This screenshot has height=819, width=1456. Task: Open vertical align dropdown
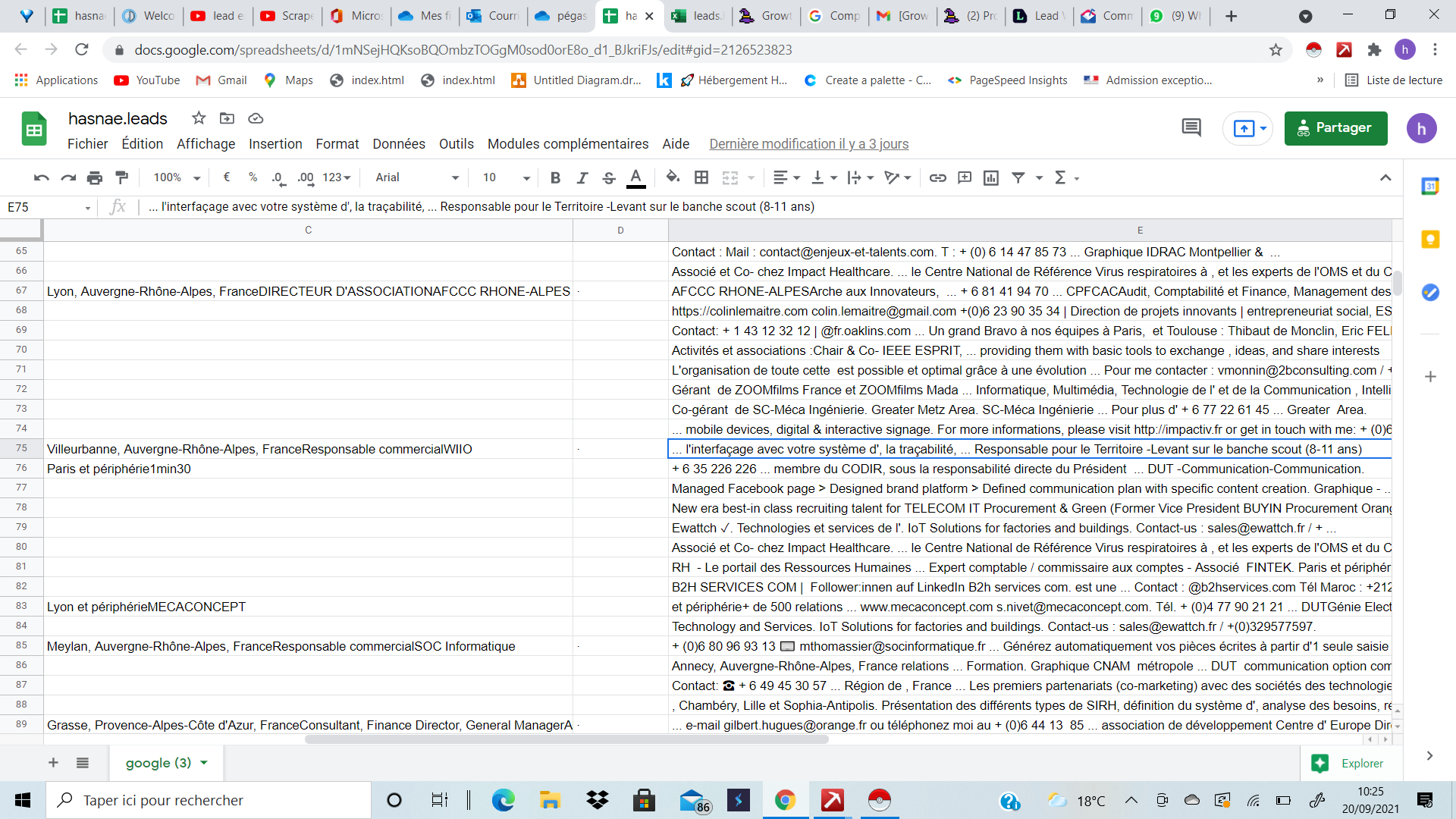pos(824,177)
